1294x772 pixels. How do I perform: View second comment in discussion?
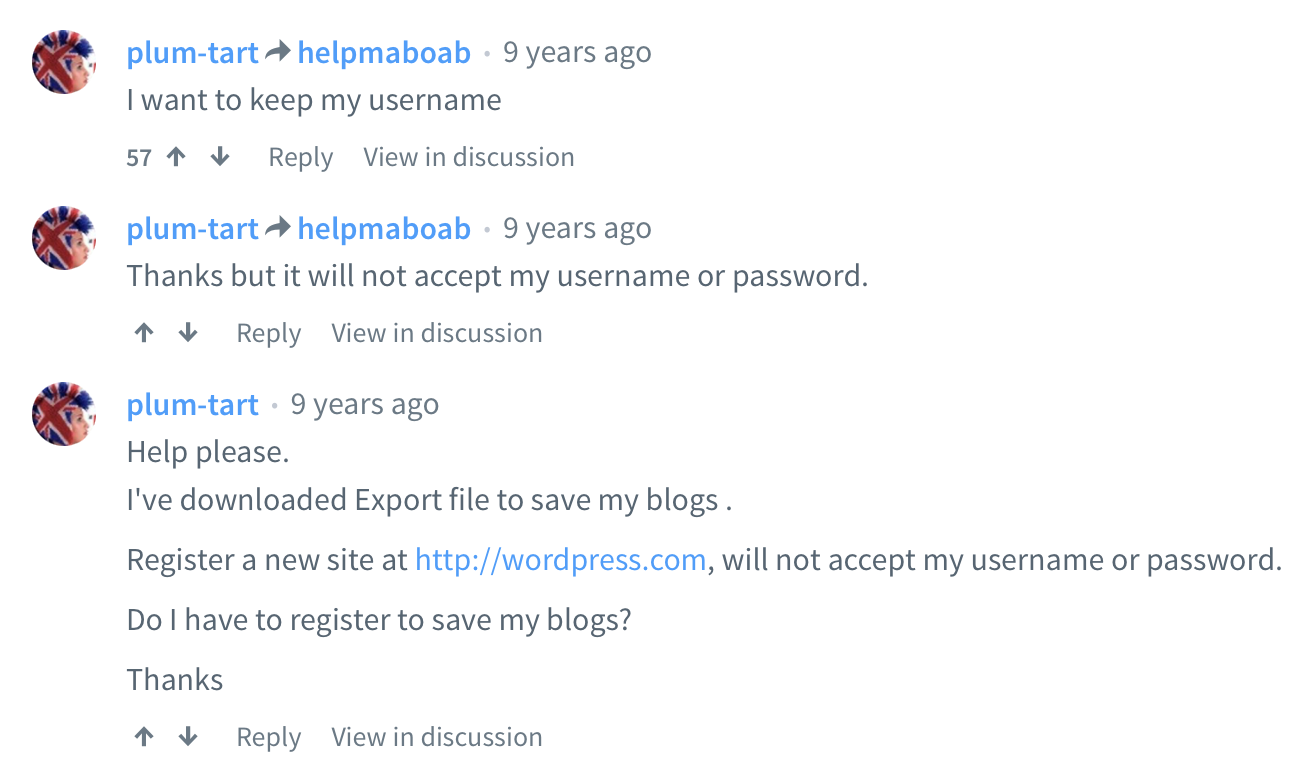pos(436,333)
